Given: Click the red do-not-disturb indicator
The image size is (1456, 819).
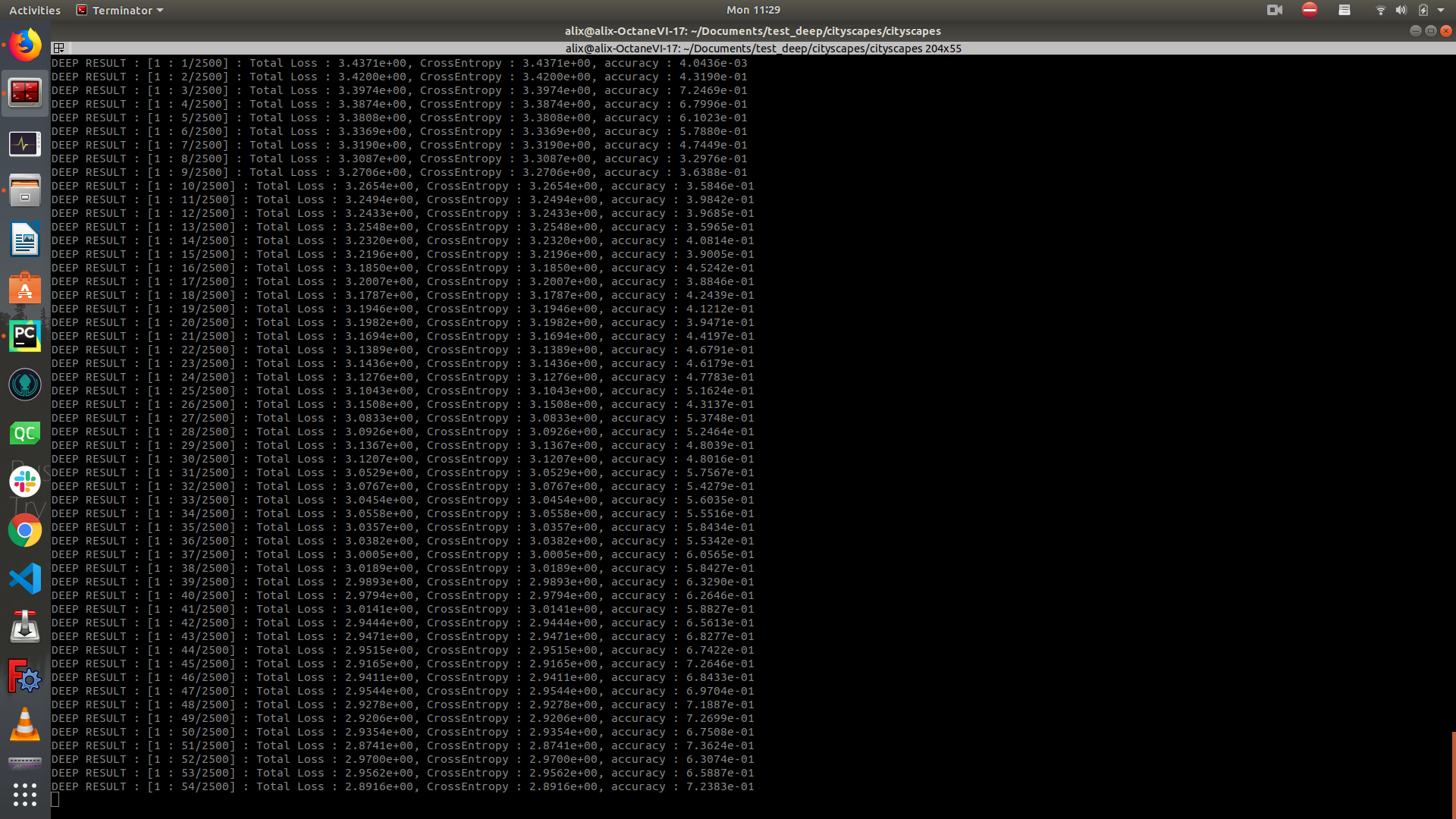Looking at the screenshot, I should tap(1310, 10).
